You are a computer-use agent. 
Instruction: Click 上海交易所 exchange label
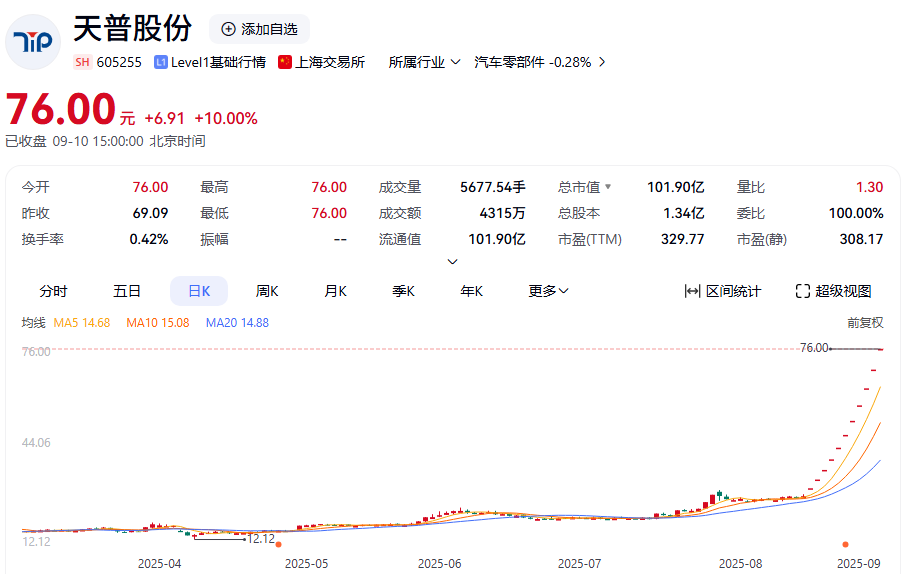[330, 62]
